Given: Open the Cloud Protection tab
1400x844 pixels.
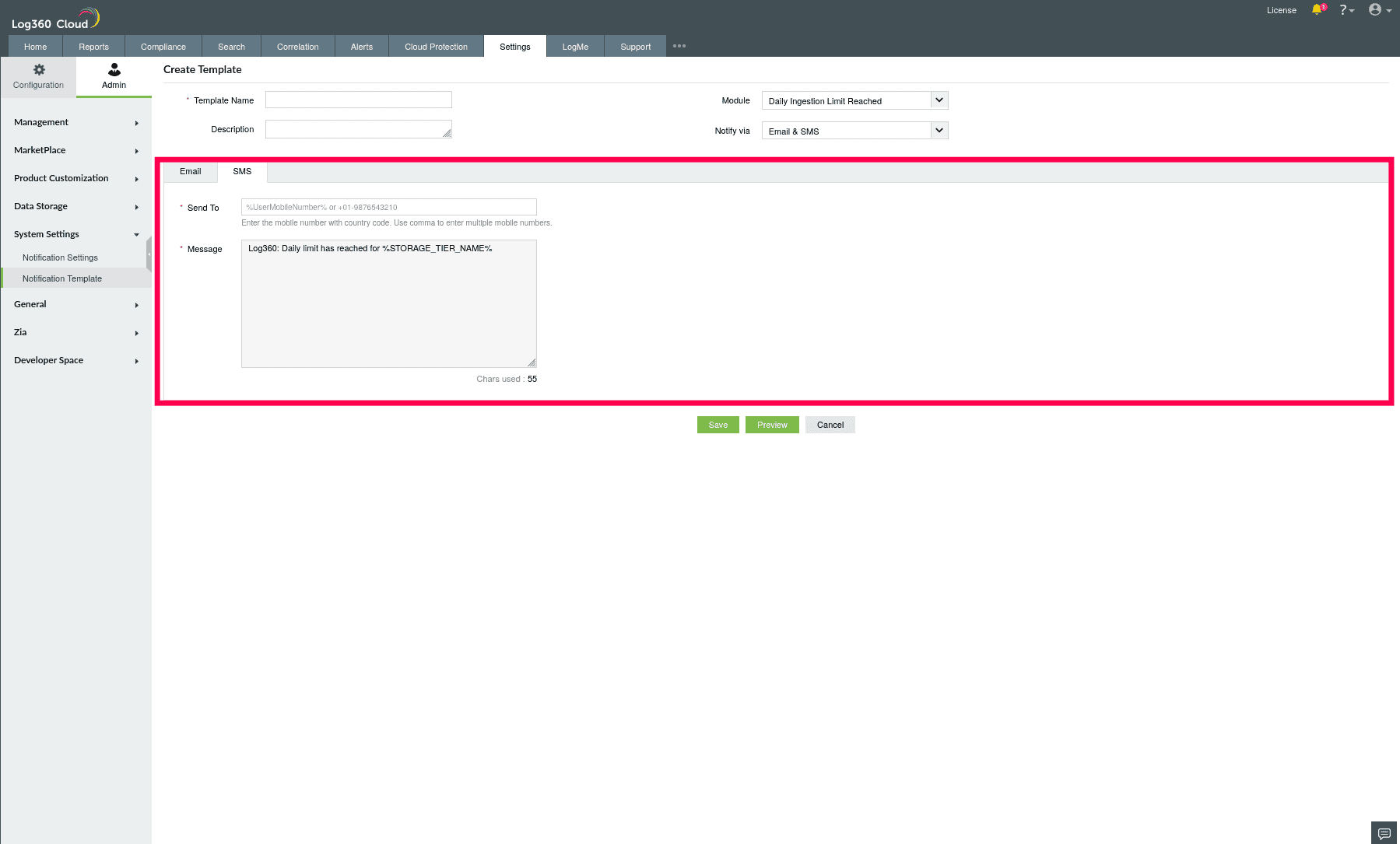Looking at the screenshot, I should (435, 46).
